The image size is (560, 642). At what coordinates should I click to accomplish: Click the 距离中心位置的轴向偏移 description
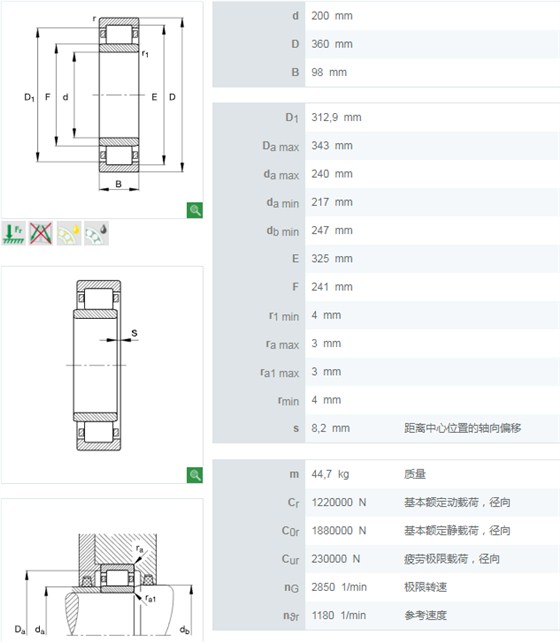463,428
